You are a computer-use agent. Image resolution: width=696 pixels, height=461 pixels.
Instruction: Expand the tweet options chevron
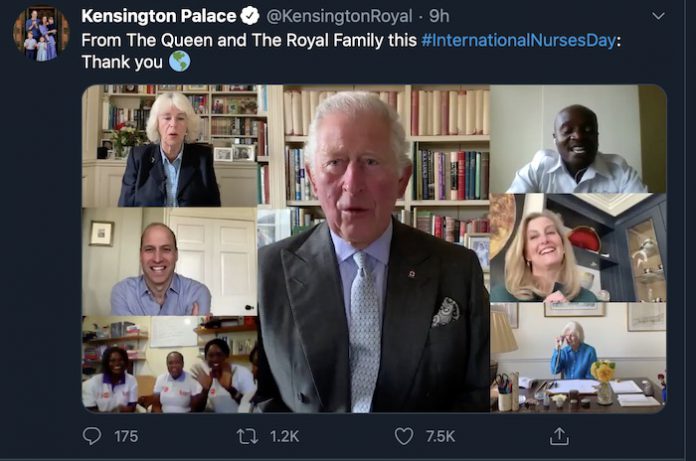pos(658,16)
